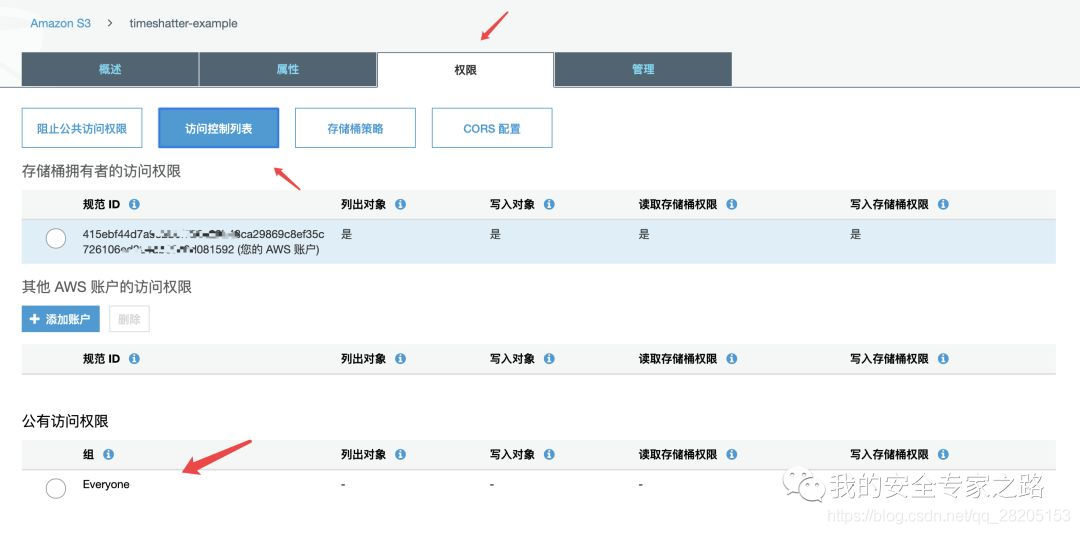Click 写入存储桶权限 info icon in 公有访问权限 table

[x=943, y=455]
